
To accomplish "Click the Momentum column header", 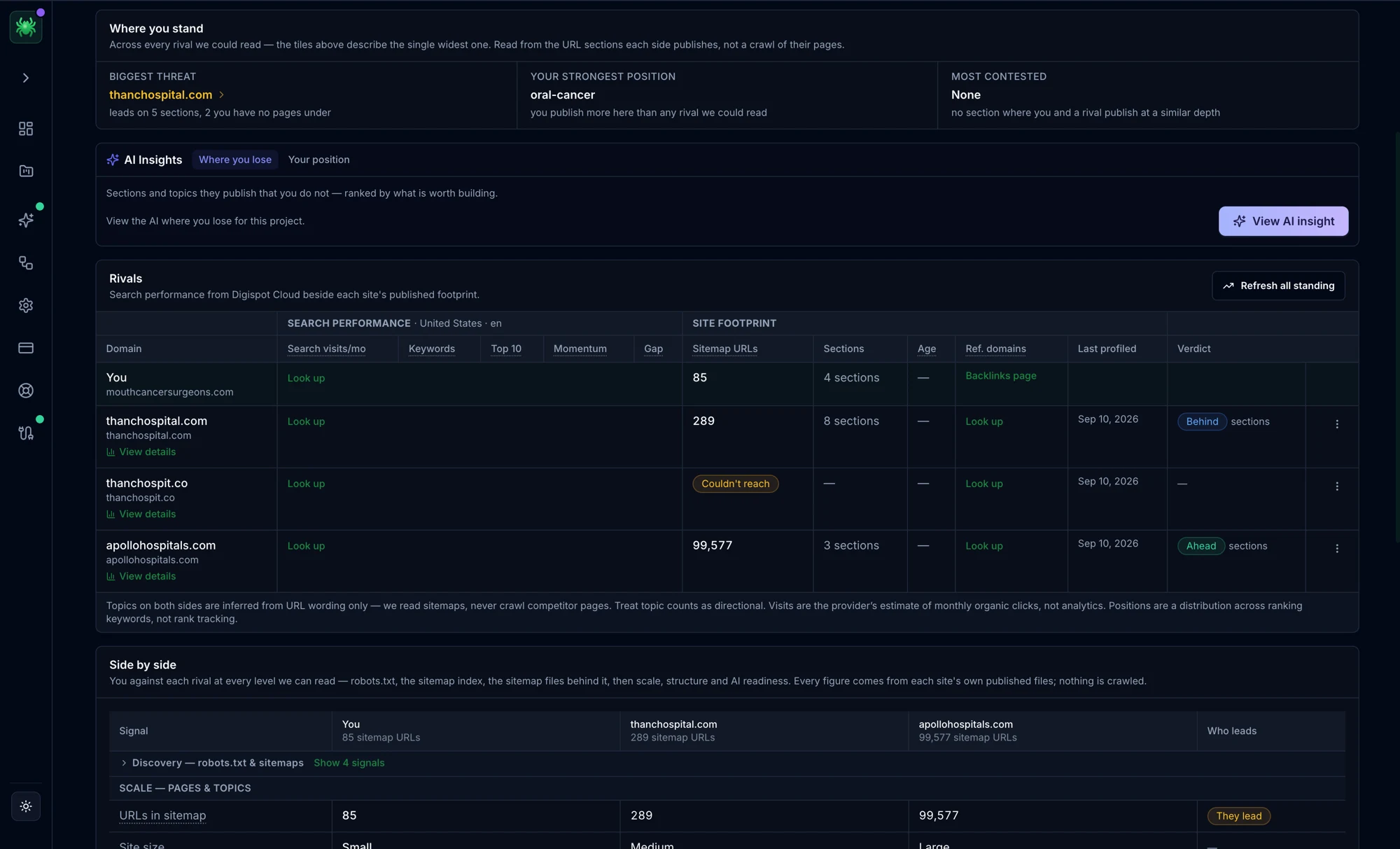I will tap(580, 349).
